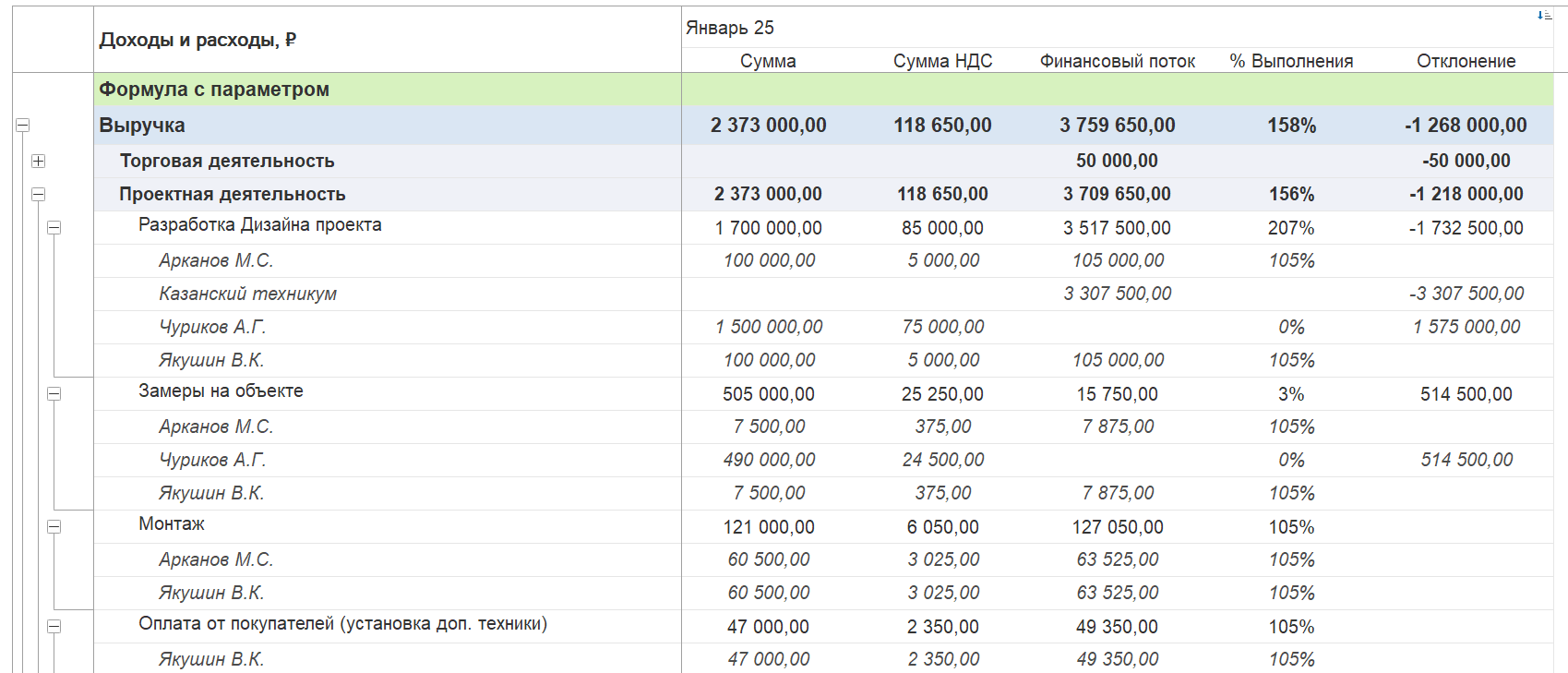Click the 6 050,00 НДС cell
1568x673 pixels.
pos(942,527)
